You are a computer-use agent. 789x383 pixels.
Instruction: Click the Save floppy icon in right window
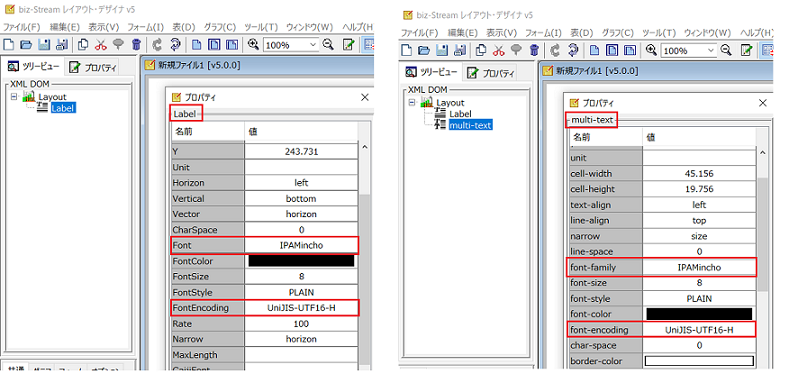(442, 50)
